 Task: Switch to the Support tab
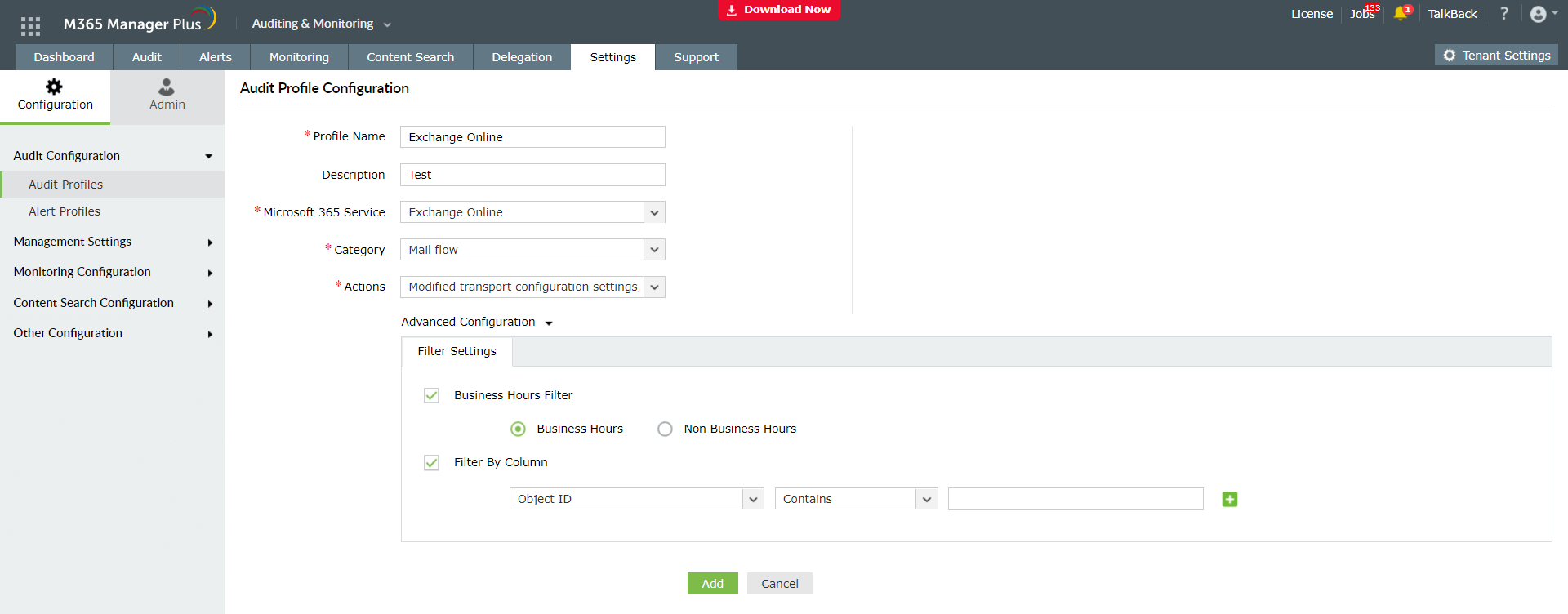[x=697, y=57]
